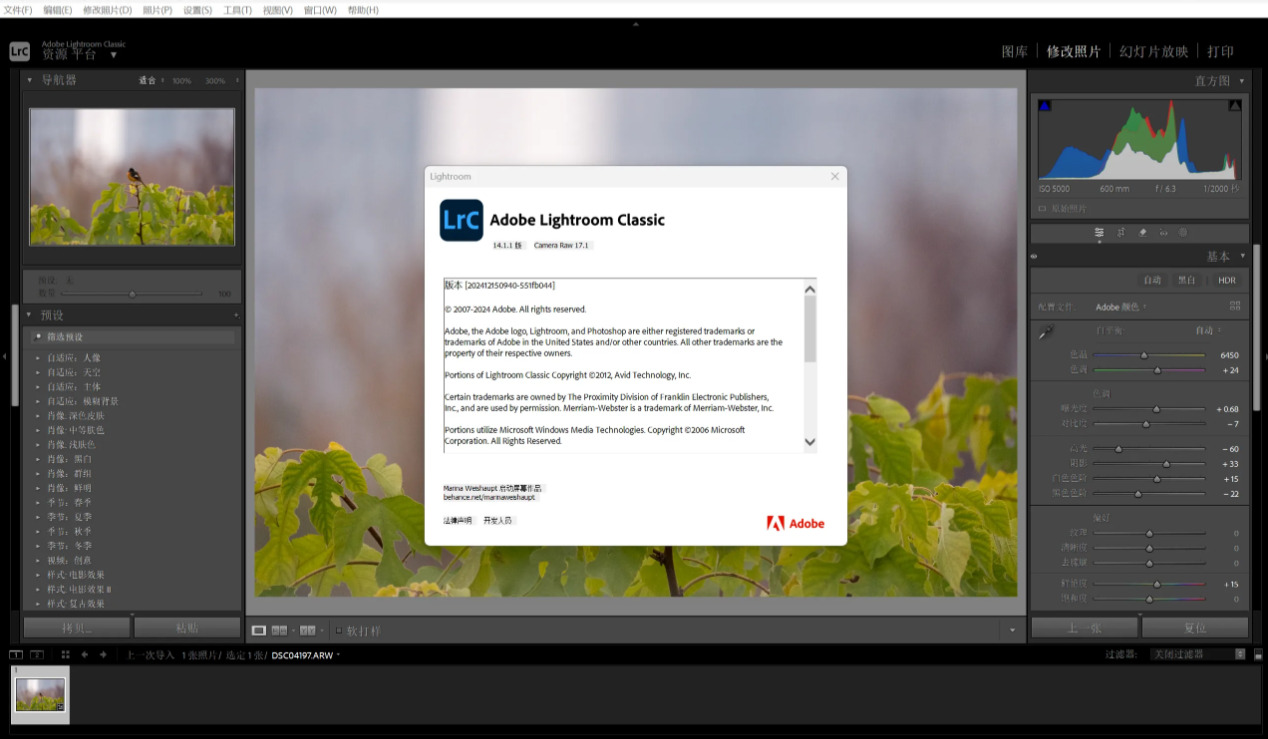Expand the 自适应: 人像 preset group
1268x739 pixels.
(38, 357)
